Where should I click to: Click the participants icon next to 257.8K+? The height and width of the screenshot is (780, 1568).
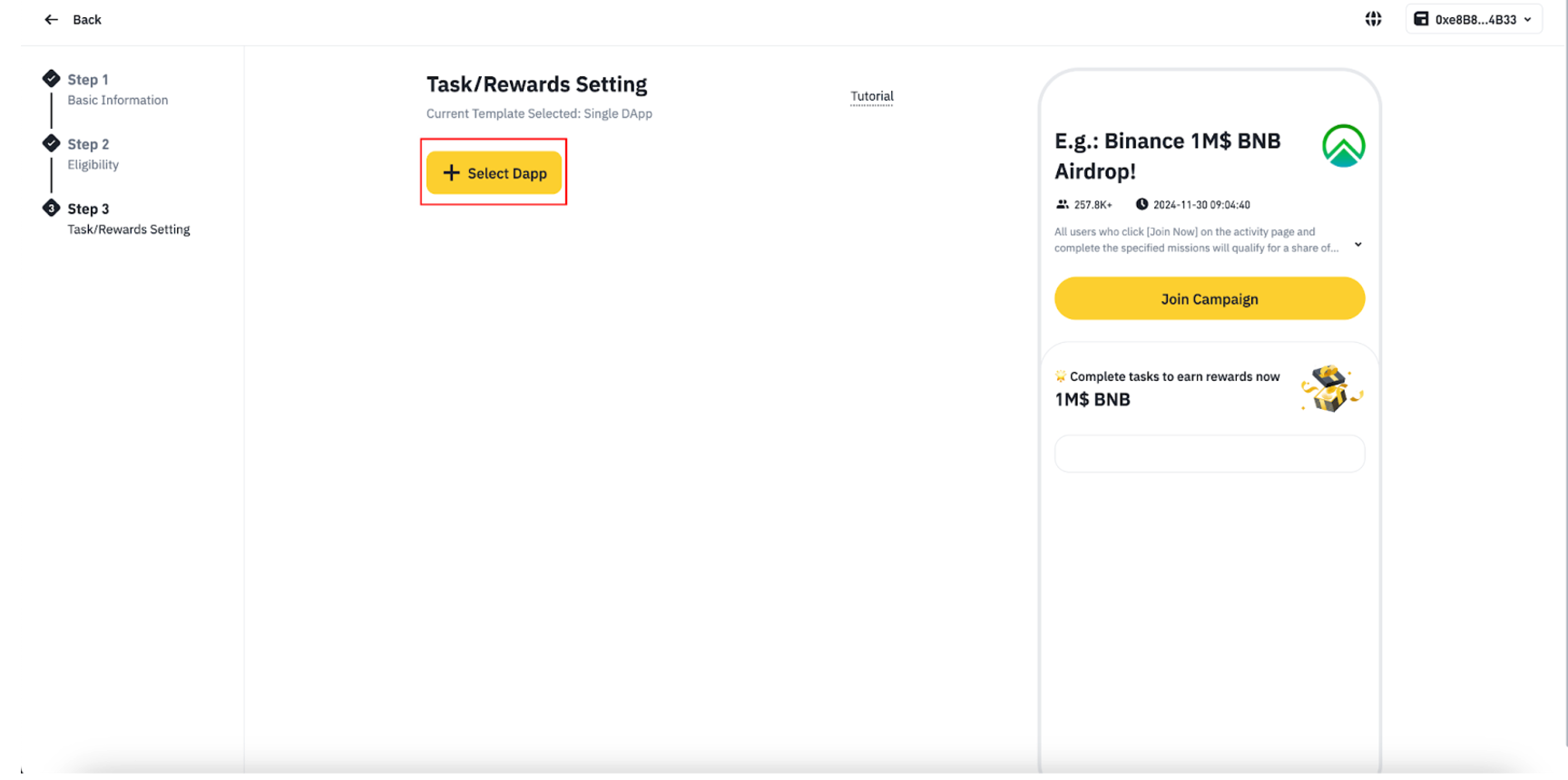(1062, 205)
